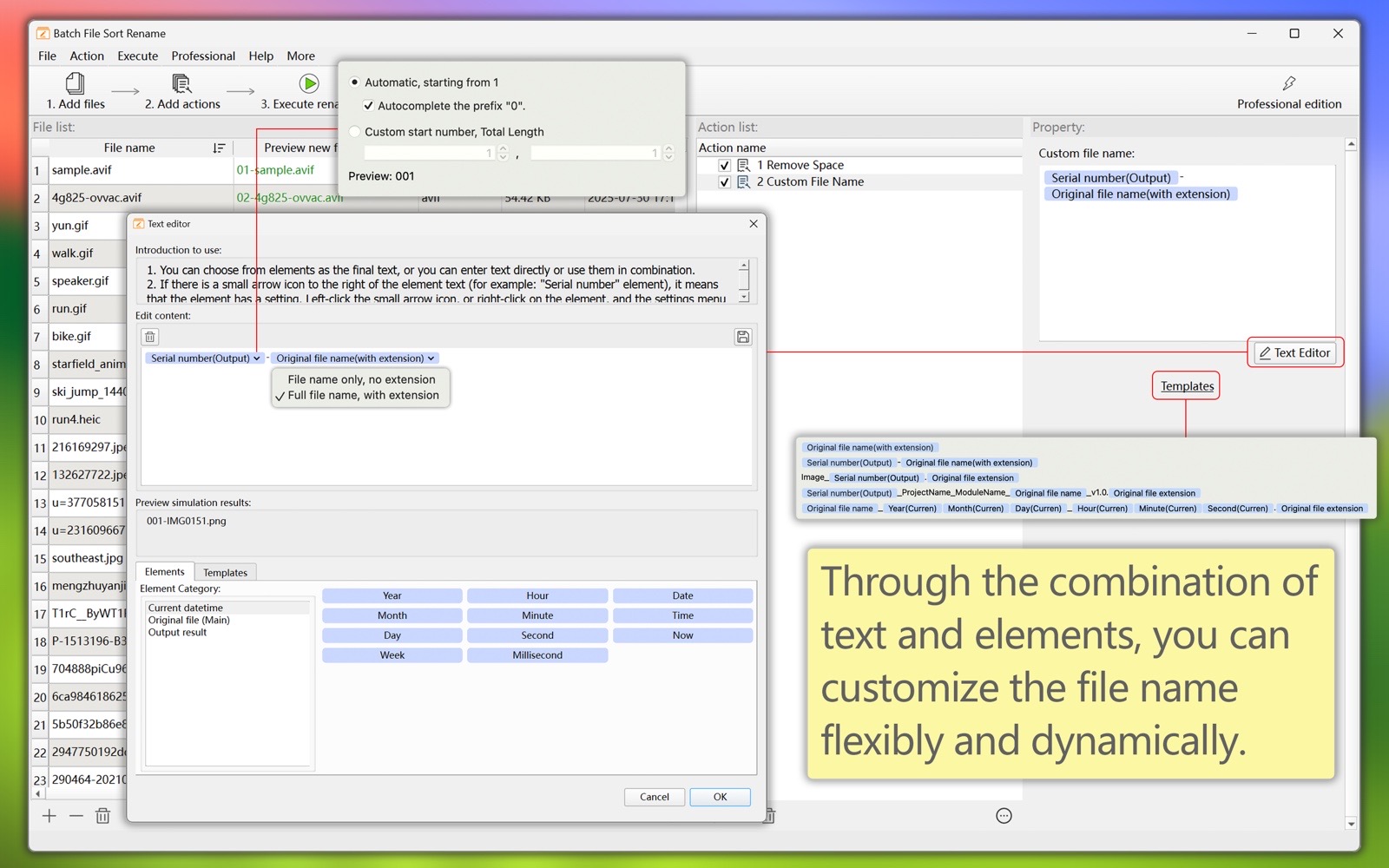Choose Custom start number, Total Length option
This screenshot has width=1389, height=868.
(355, 132)
